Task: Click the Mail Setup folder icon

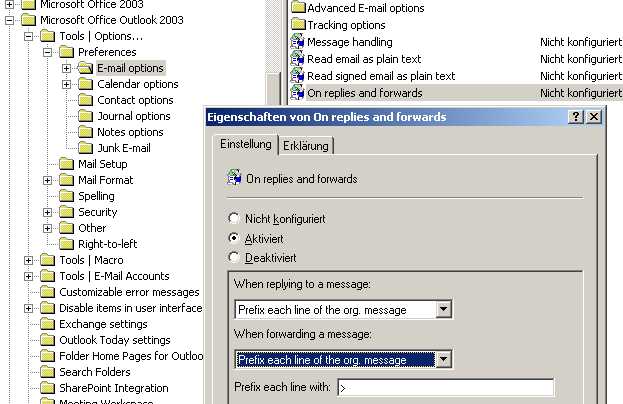Action: coord(66,164)
